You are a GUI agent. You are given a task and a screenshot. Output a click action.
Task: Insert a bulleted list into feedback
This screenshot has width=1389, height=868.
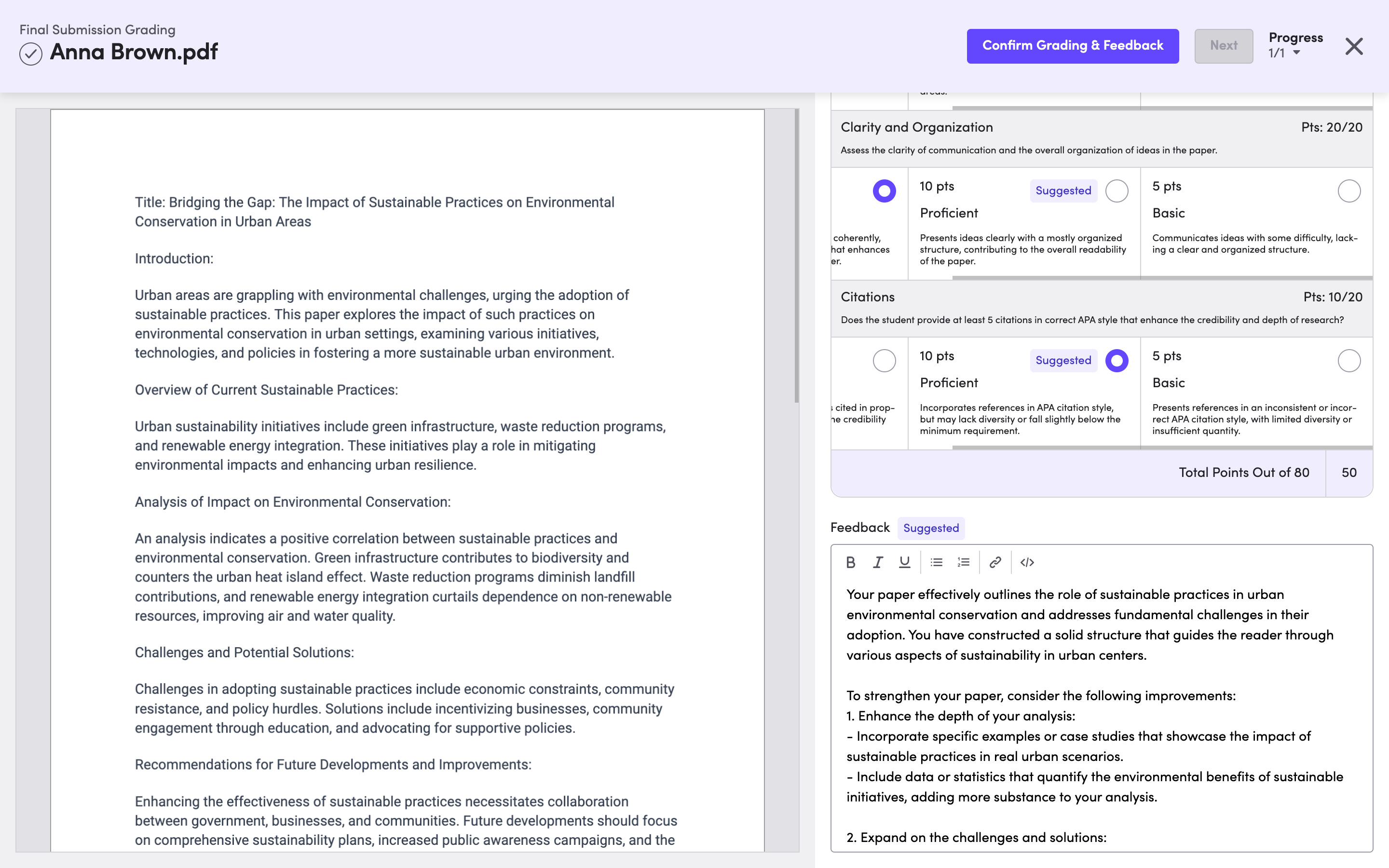936,563
